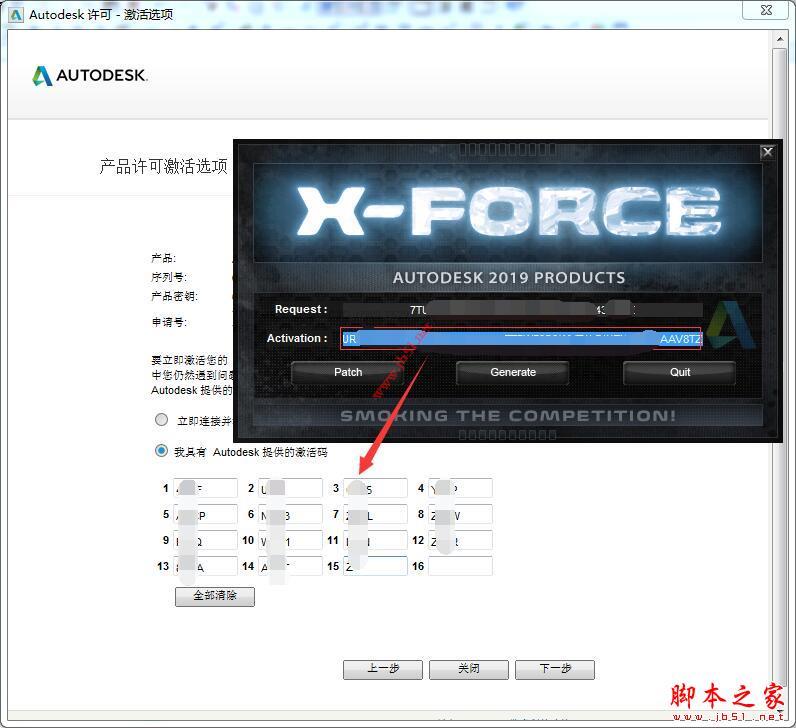
Task: Click activation code box number 8
Action: (460, 514)
